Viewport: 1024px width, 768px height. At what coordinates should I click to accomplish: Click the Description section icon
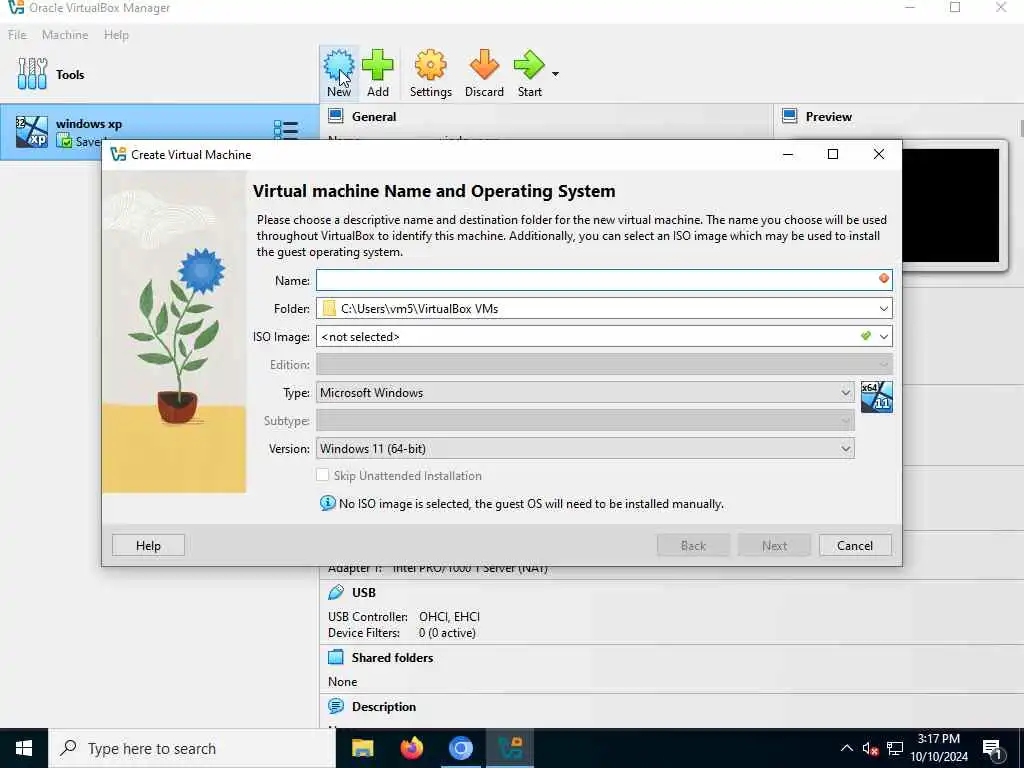click(336, 706)
